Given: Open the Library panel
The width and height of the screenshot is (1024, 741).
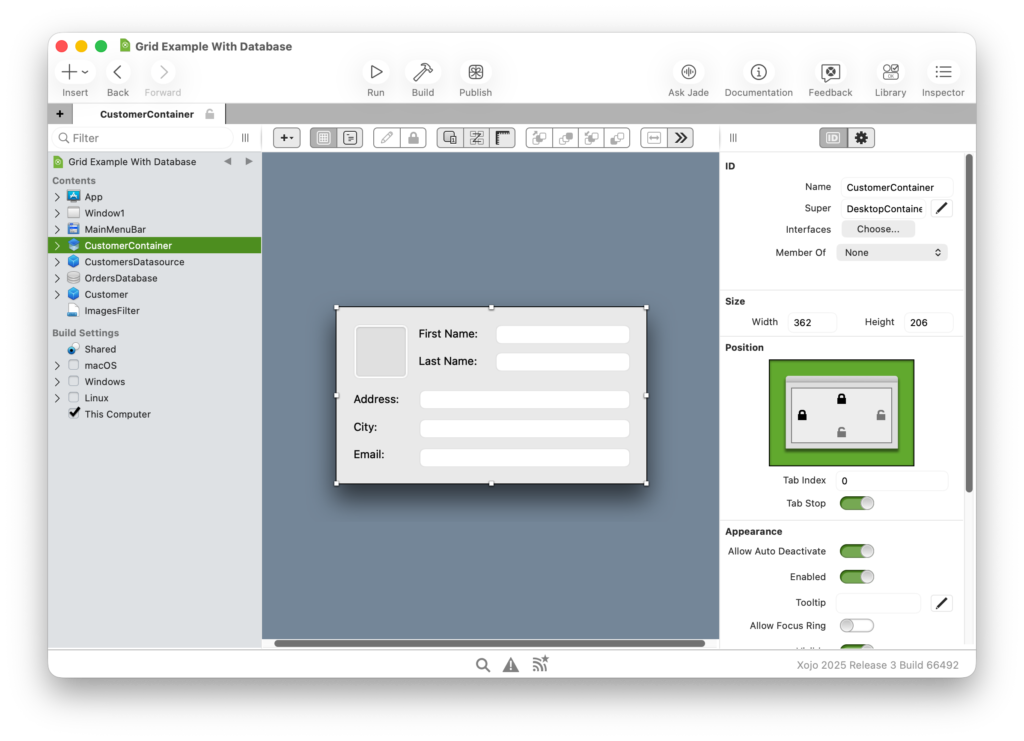Looking at the screenshot, I should coord(890,73).
